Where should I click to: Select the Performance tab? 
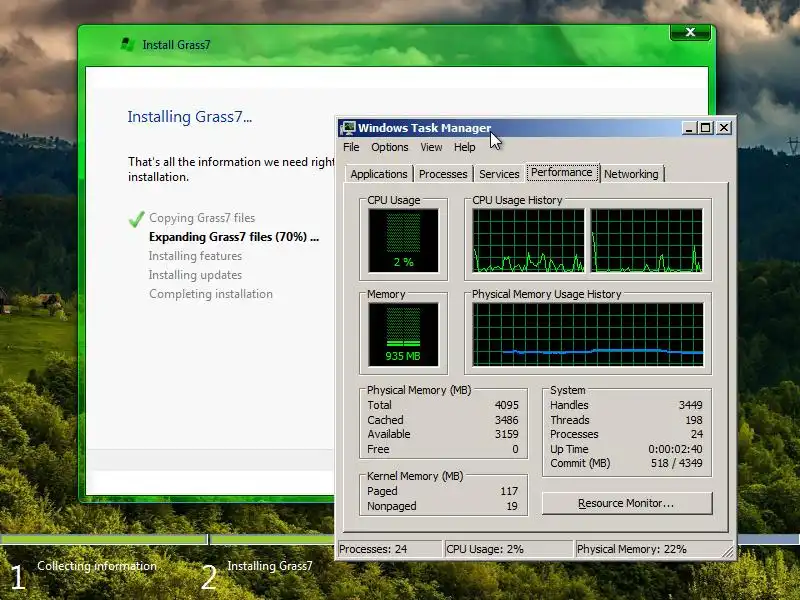(562, 172)
